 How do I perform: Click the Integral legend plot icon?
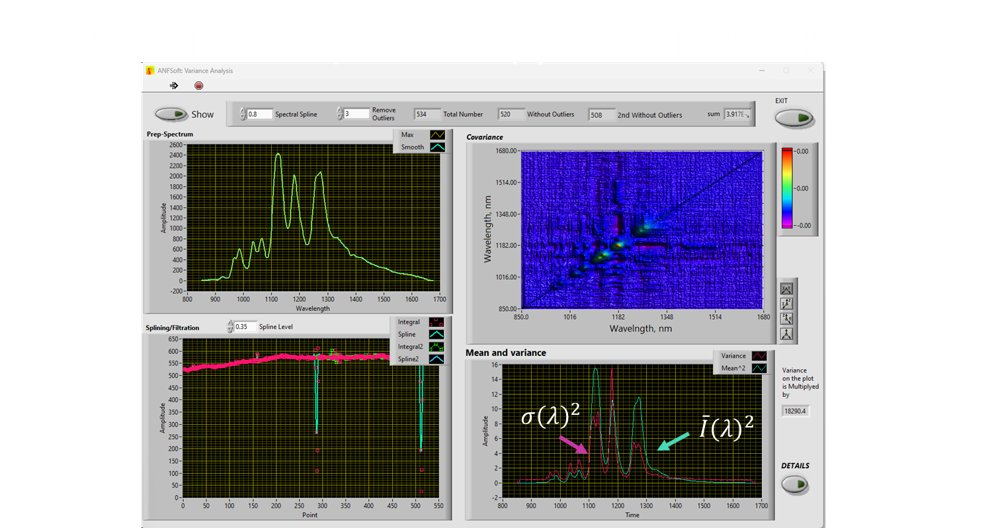point(436,322)
